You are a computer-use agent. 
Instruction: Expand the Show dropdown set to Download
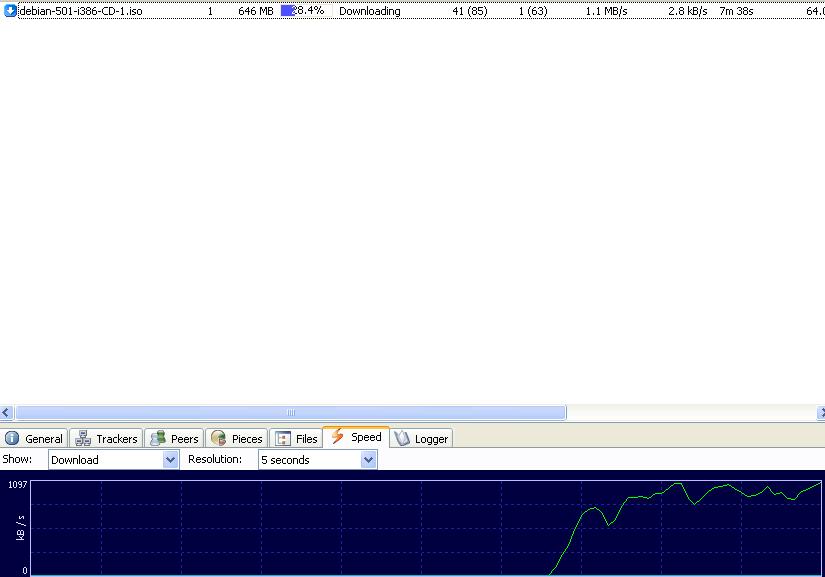113,460
